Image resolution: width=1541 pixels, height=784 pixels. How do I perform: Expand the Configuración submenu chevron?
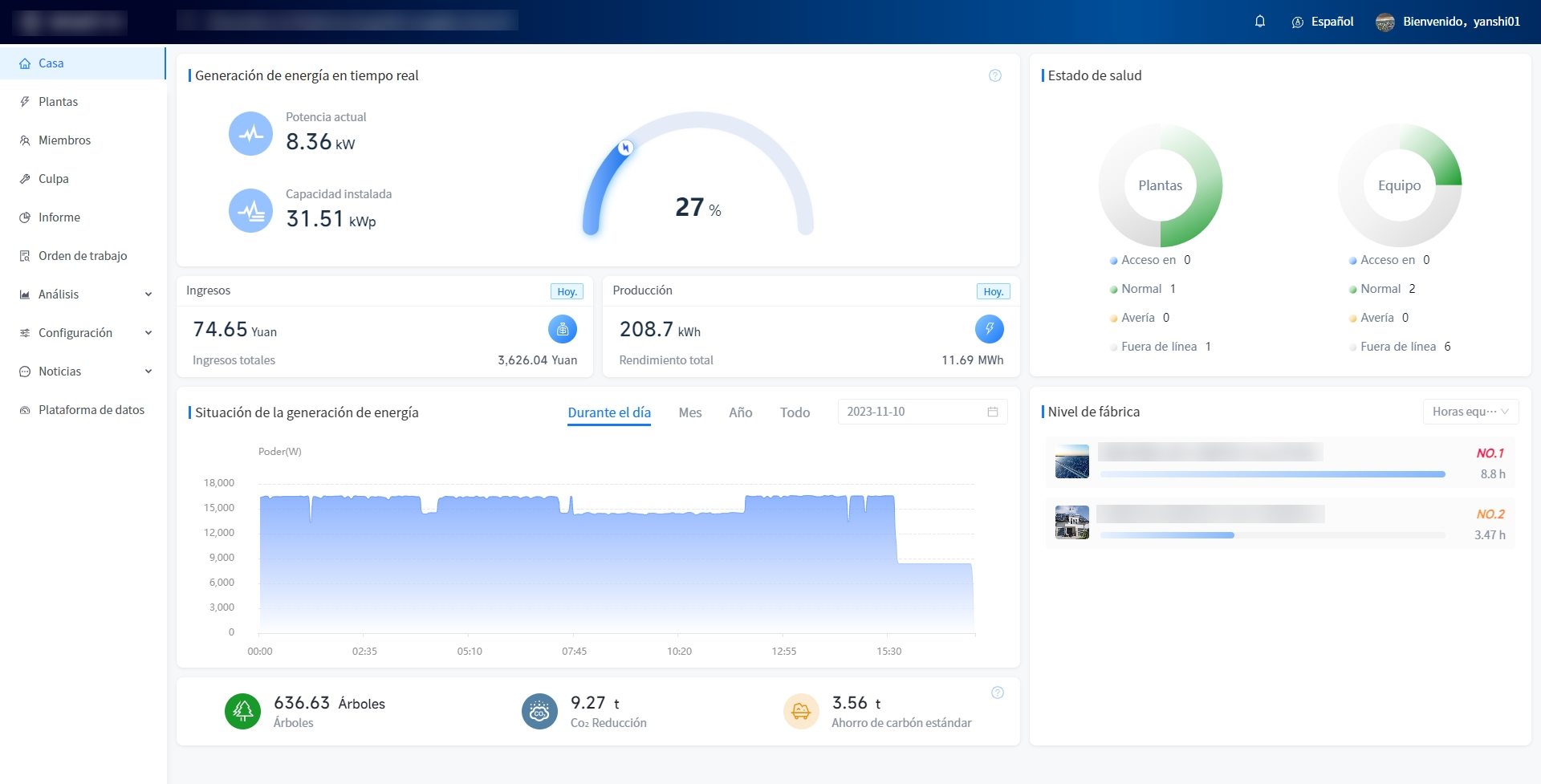[x=148, y=333]
